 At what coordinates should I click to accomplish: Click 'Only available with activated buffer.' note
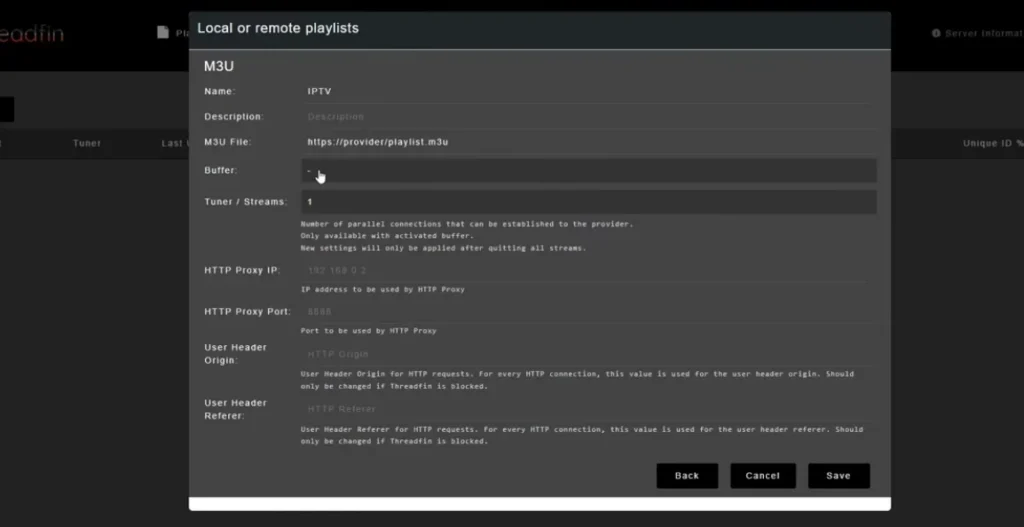[387, 236]
